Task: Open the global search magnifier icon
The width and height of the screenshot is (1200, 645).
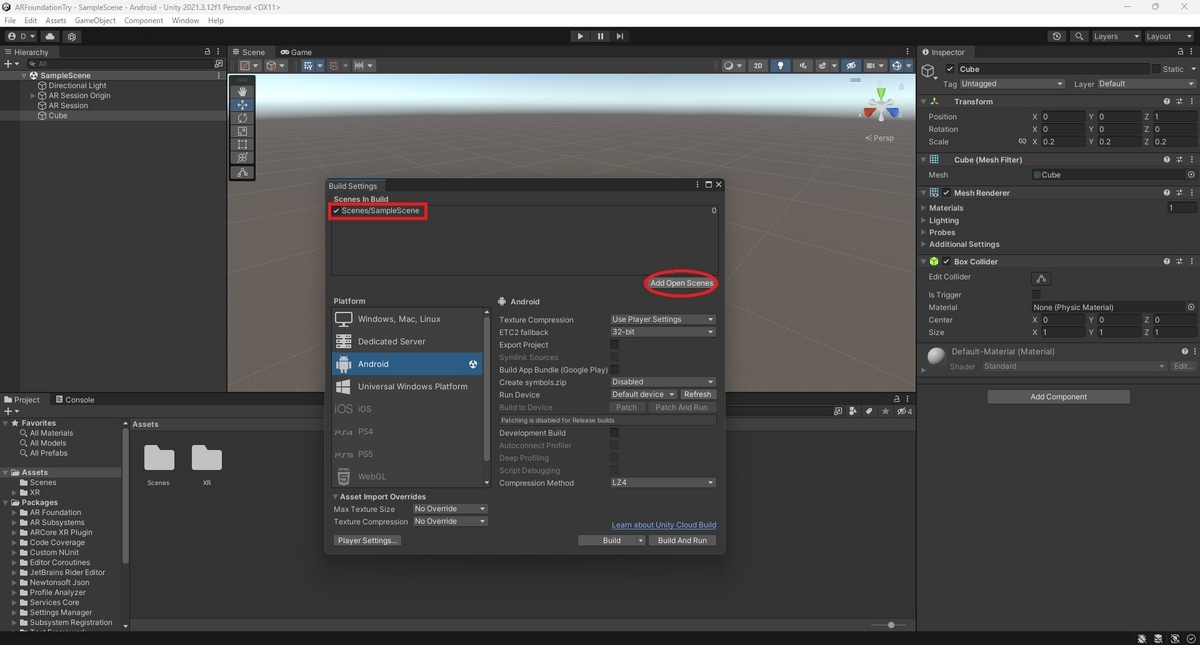Action: click(x=1079, y=36)
